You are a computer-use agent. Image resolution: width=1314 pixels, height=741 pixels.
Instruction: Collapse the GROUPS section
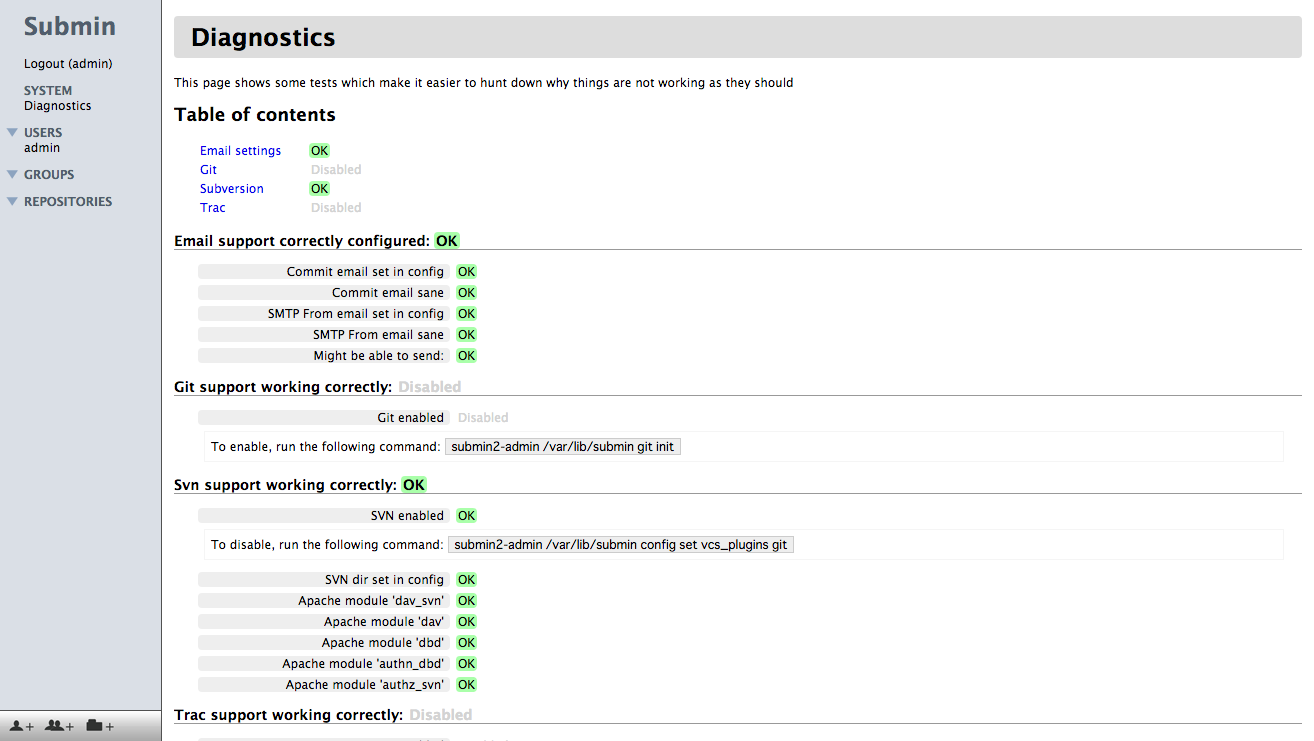[12, 174]
